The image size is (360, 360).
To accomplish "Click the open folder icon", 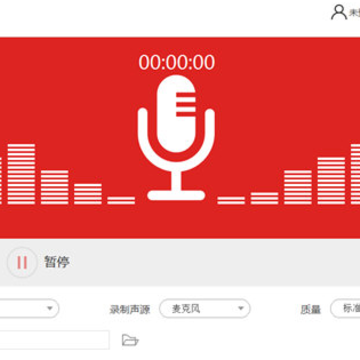I will pos(130,340).
